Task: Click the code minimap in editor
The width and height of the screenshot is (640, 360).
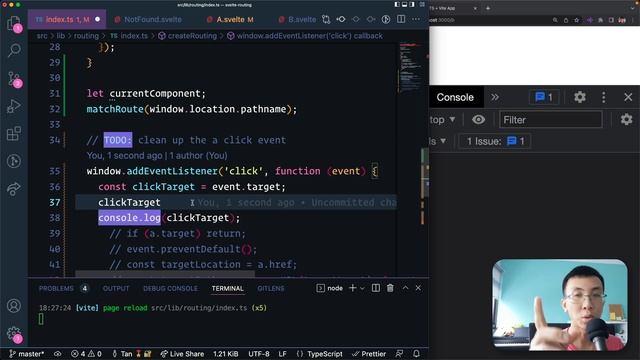Action: click(410, 67)
